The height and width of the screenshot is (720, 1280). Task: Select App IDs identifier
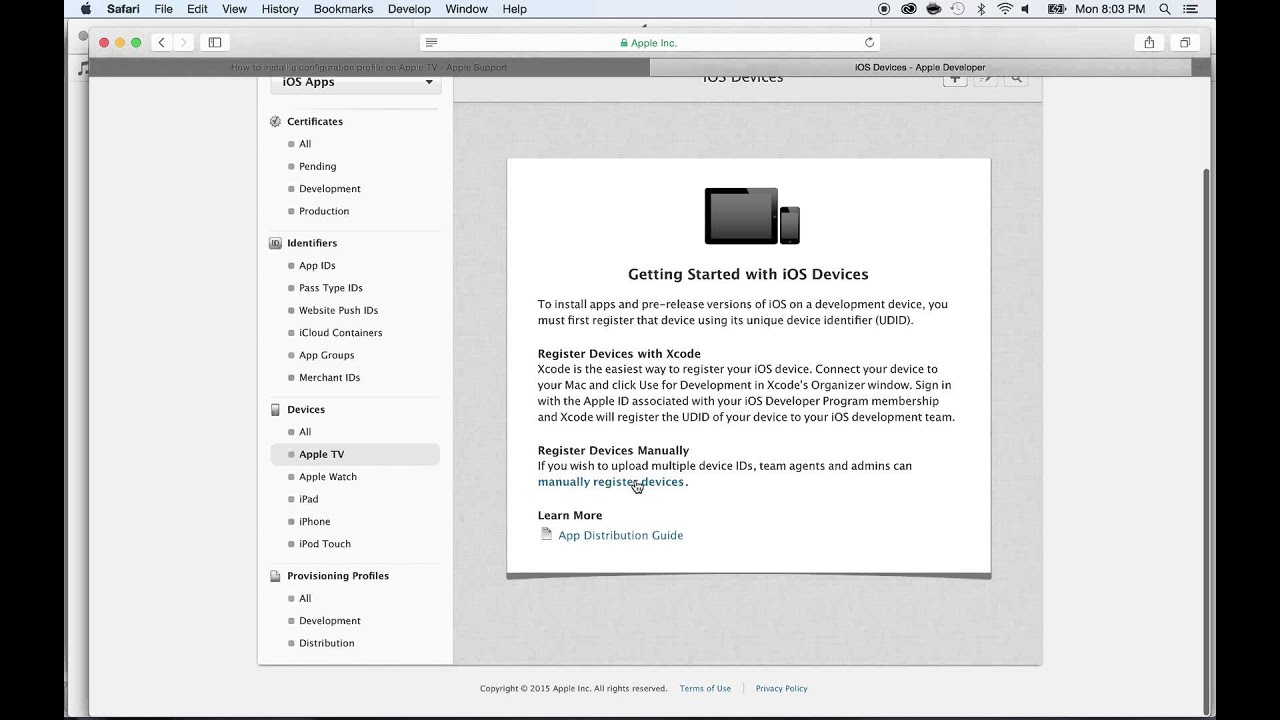(317, 266)
